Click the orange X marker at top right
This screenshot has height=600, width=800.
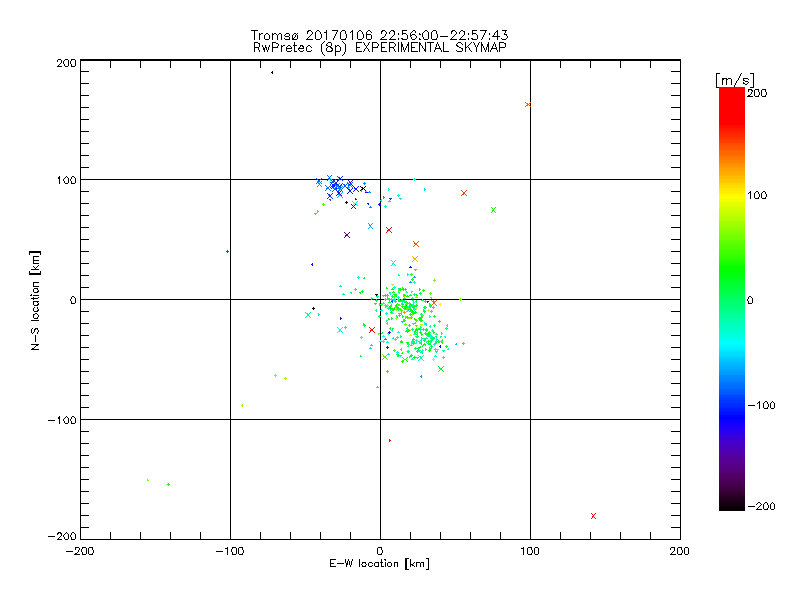click(x=528, y=105)
